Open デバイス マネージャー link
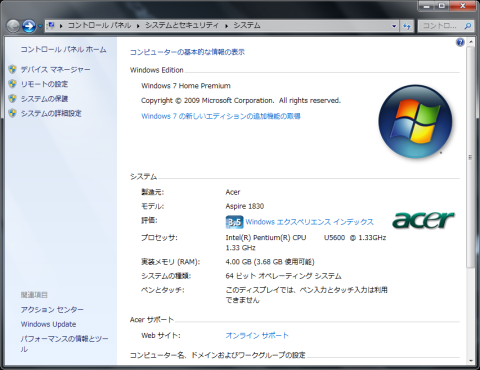480x370 pixels. coord(55,70)
